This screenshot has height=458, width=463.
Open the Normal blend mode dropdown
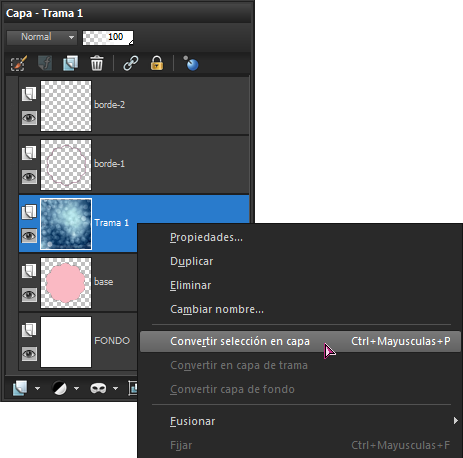(x=42, y=37)
